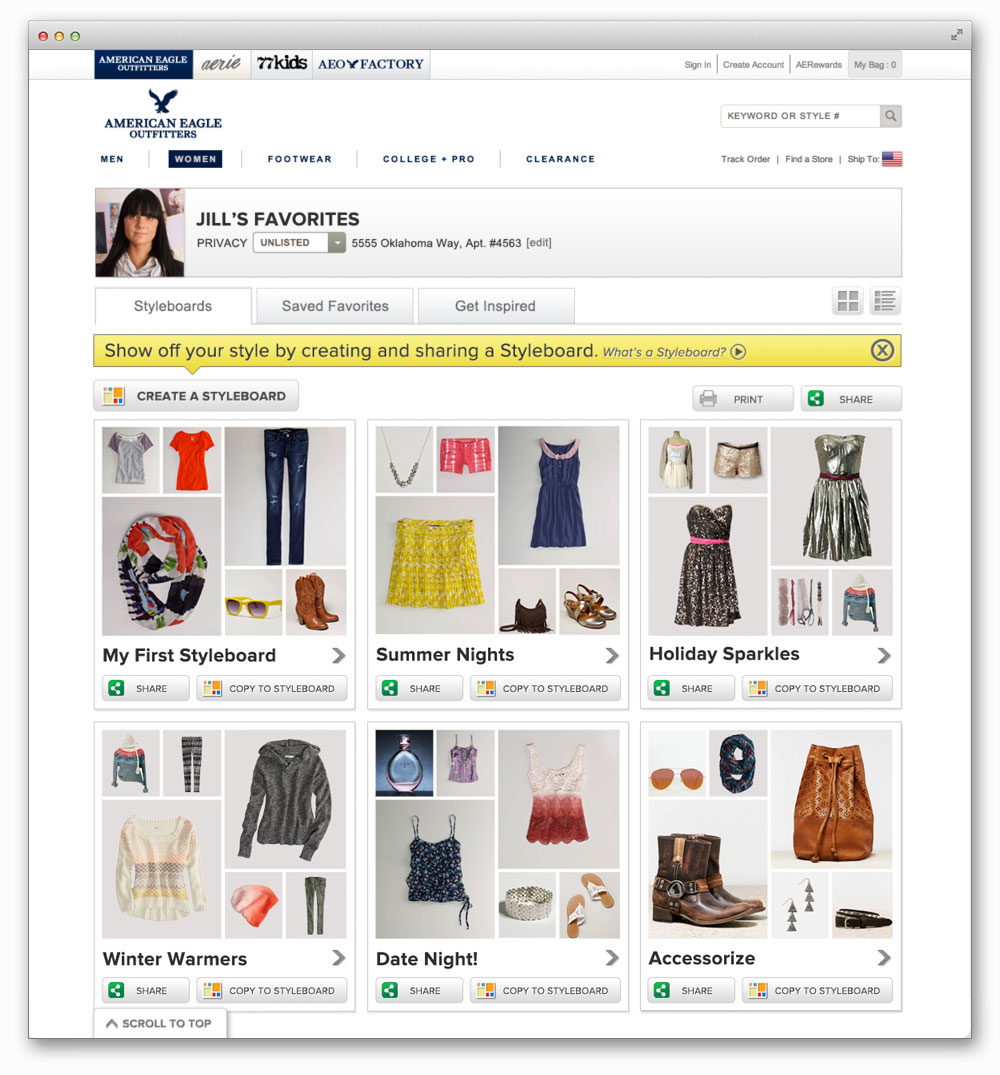Click the address edit link
This screenshot has width=1000, height=1075.
click(x=539, y=243)
